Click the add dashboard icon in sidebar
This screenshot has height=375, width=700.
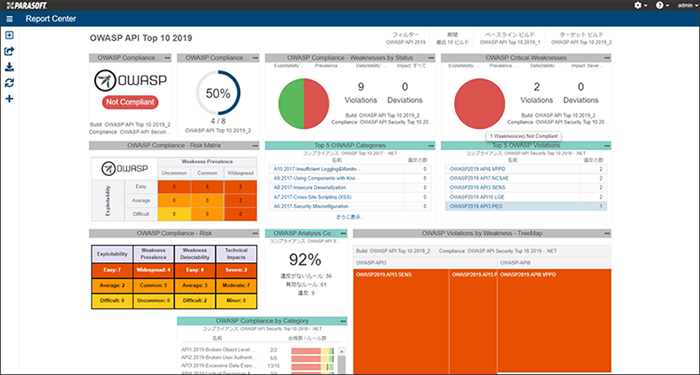[9, 35]
